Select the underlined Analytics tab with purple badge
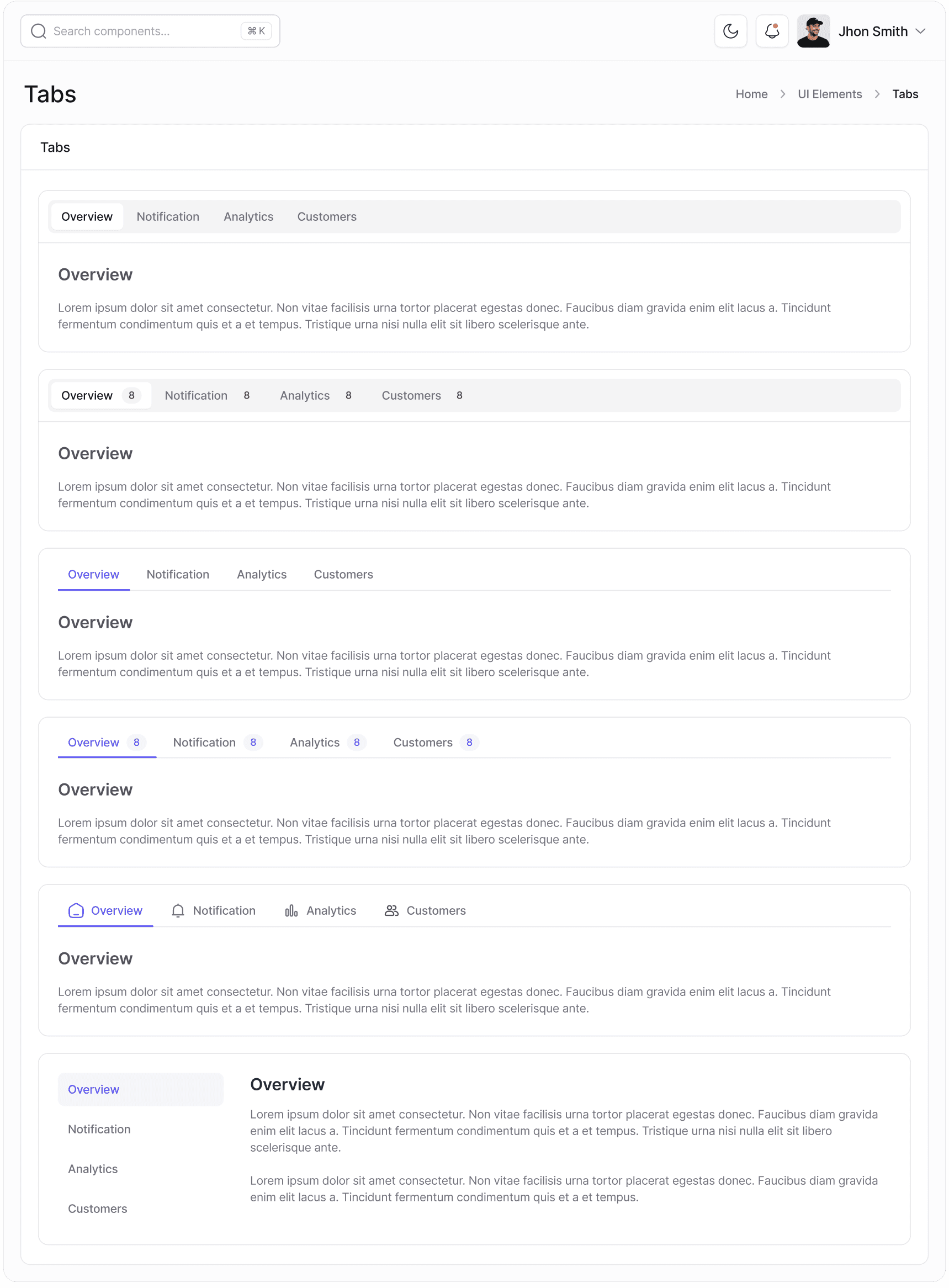Screen dimensions: 949x1288 (x=327, y=742)
